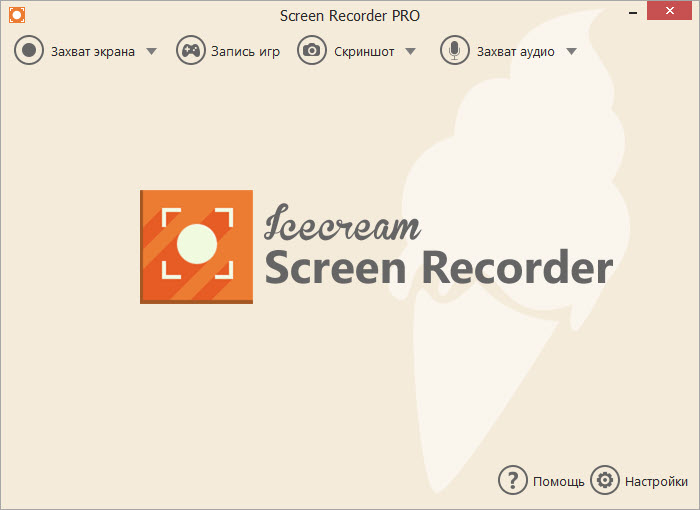Viewport: 700px width, 510px height.
Task: Open the Настройки link
Action: point(656,481)
